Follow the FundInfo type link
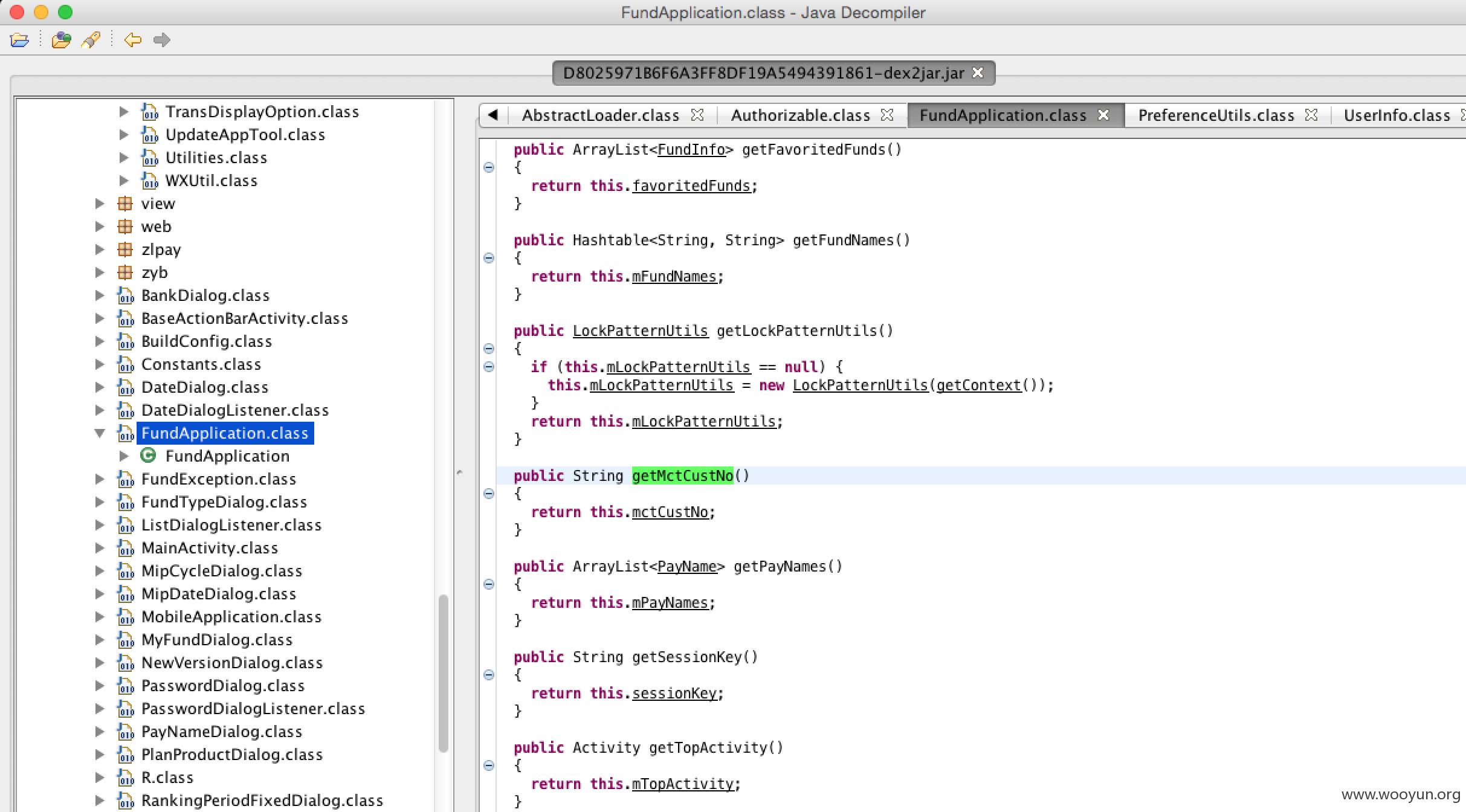 pyautogui.click(x=691, y=150)
